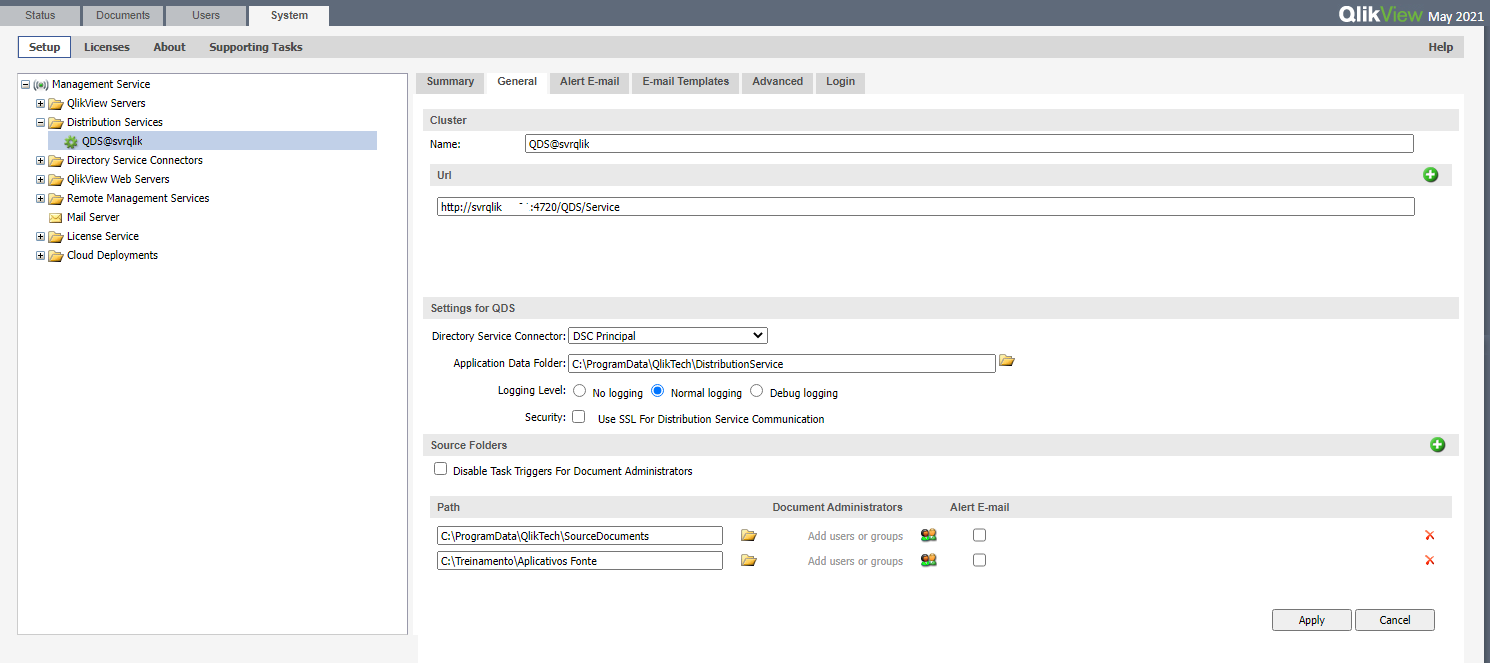Switch to the Users tab
This screenshot has width=1490, height=663.
tap(206, 15)
